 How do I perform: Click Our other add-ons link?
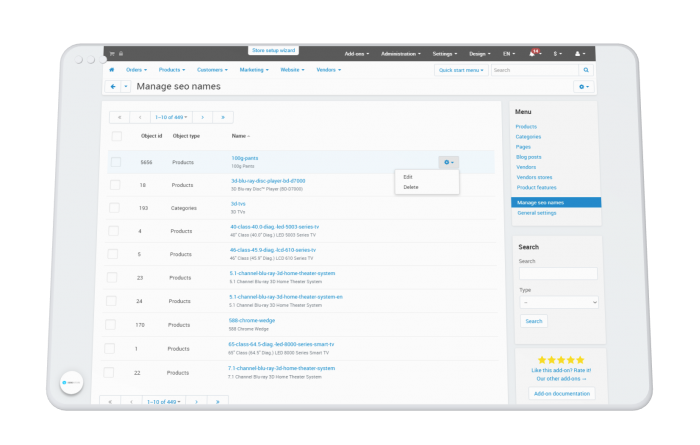pos(561,378)
